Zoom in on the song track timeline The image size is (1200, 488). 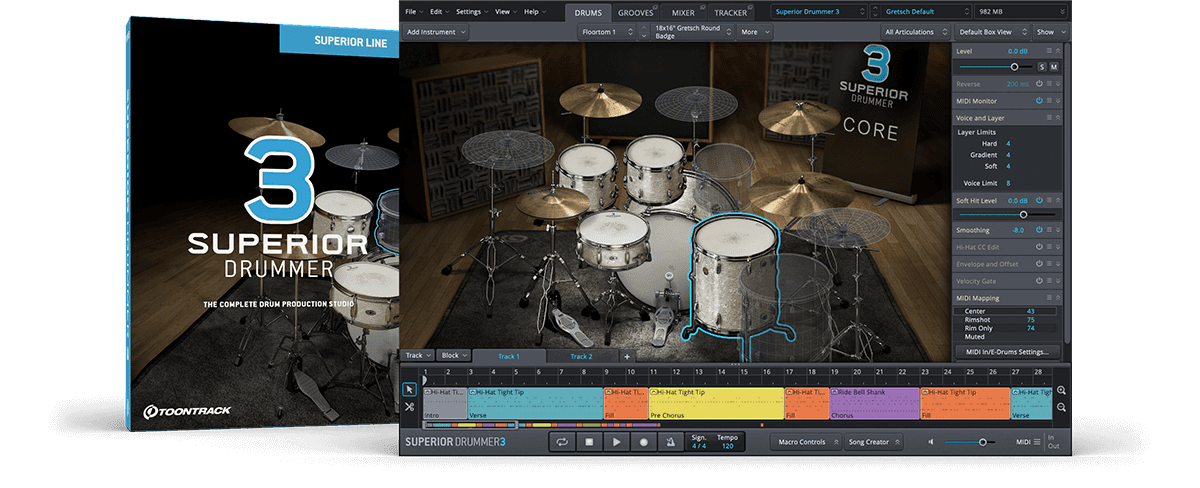pyautogui.click(x=1062, y=390)
